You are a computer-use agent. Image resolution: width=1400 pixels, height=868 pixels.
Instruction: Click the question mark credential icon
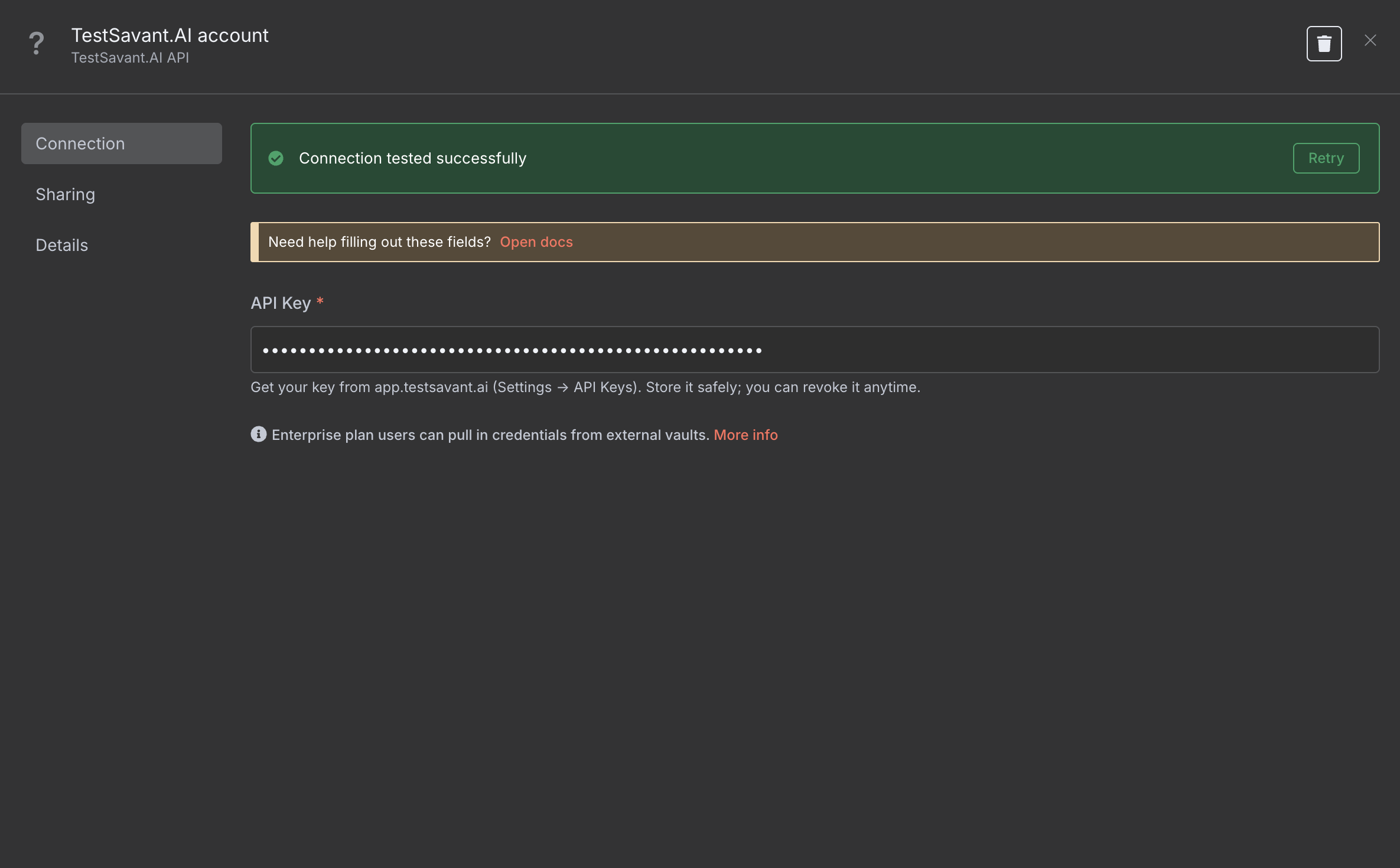click(x=37, y=44)
